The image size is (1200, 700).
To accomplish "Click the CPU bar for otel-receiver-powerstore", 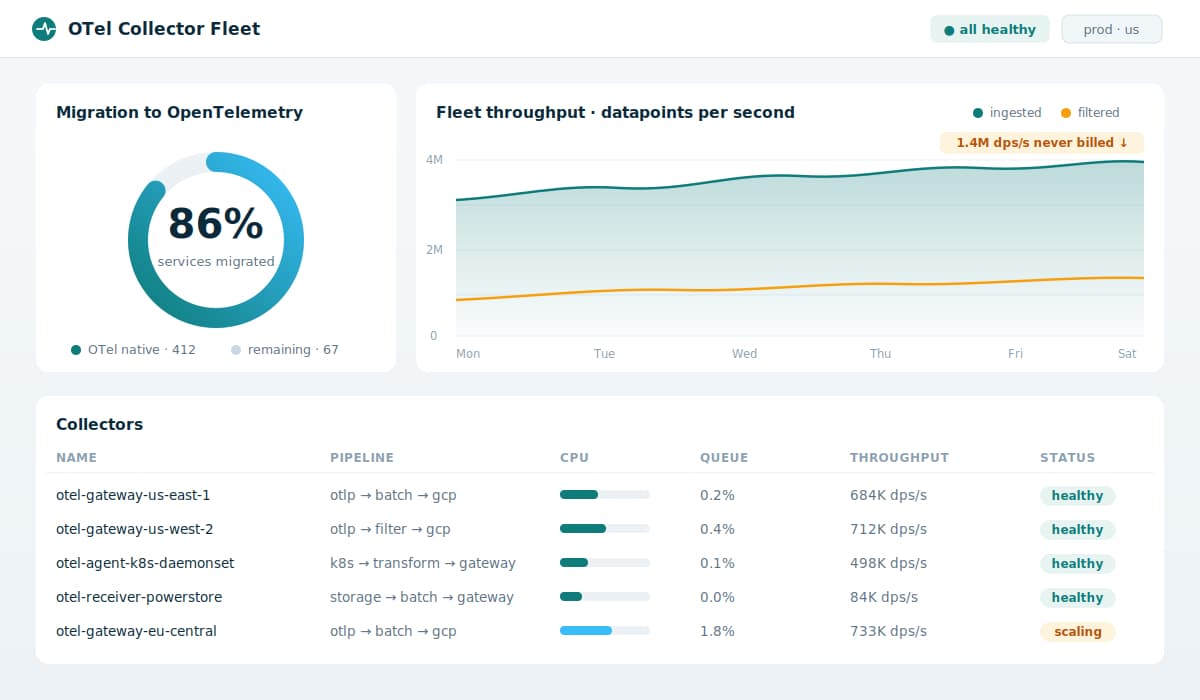I will [605, 597].
